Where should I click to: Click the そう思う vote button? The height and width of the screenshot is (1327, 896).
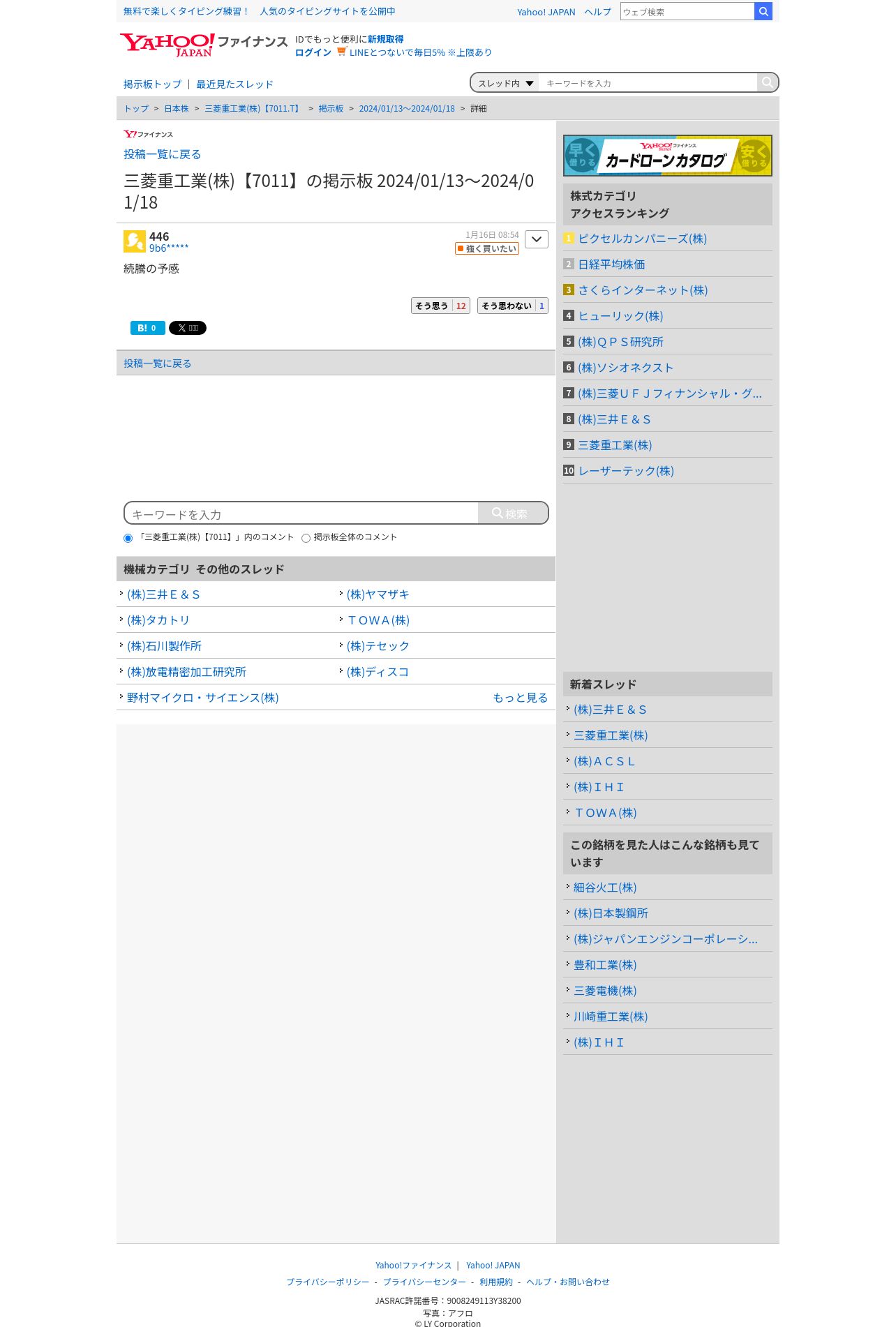point(440,306)
